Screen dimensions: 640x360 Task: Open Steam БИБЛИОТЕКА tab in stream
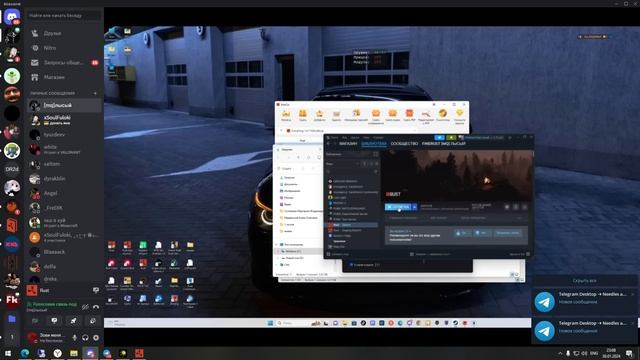click(374, 144)
